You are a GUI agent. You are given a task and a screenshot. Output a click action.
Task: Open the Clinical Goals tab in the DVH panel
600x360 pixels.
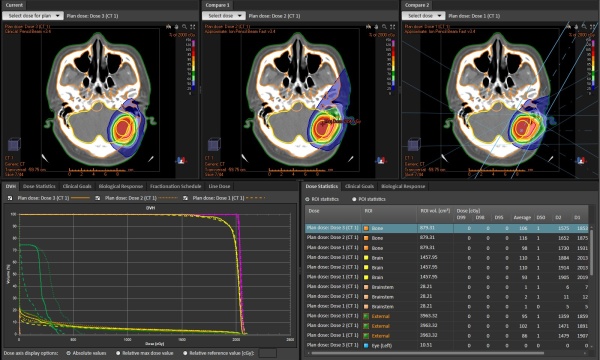pyautogui.click(x=77, y=186)
